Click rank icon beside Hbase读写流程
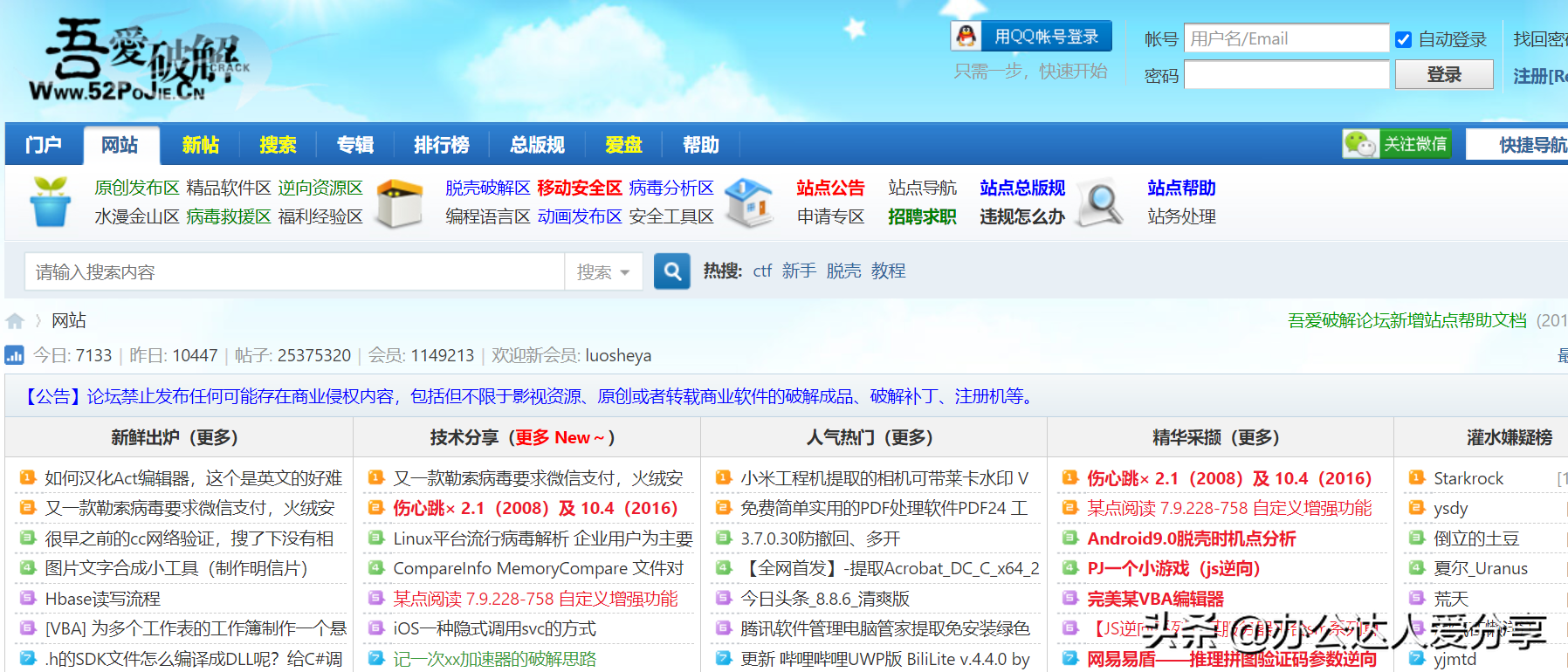The image size is (1568, 672). point(27,599)
